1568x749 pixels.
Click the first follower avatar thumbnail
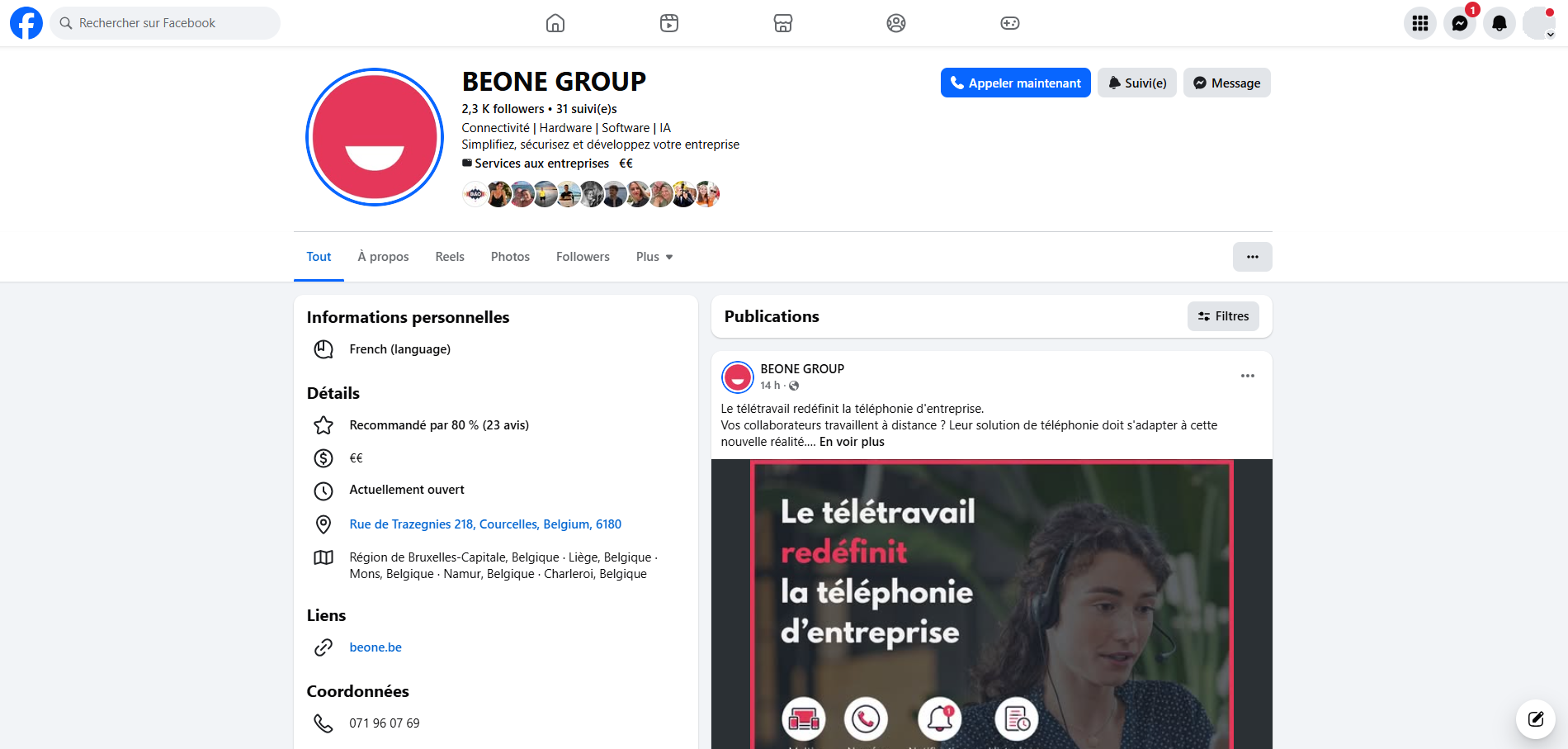coord(475,194)
